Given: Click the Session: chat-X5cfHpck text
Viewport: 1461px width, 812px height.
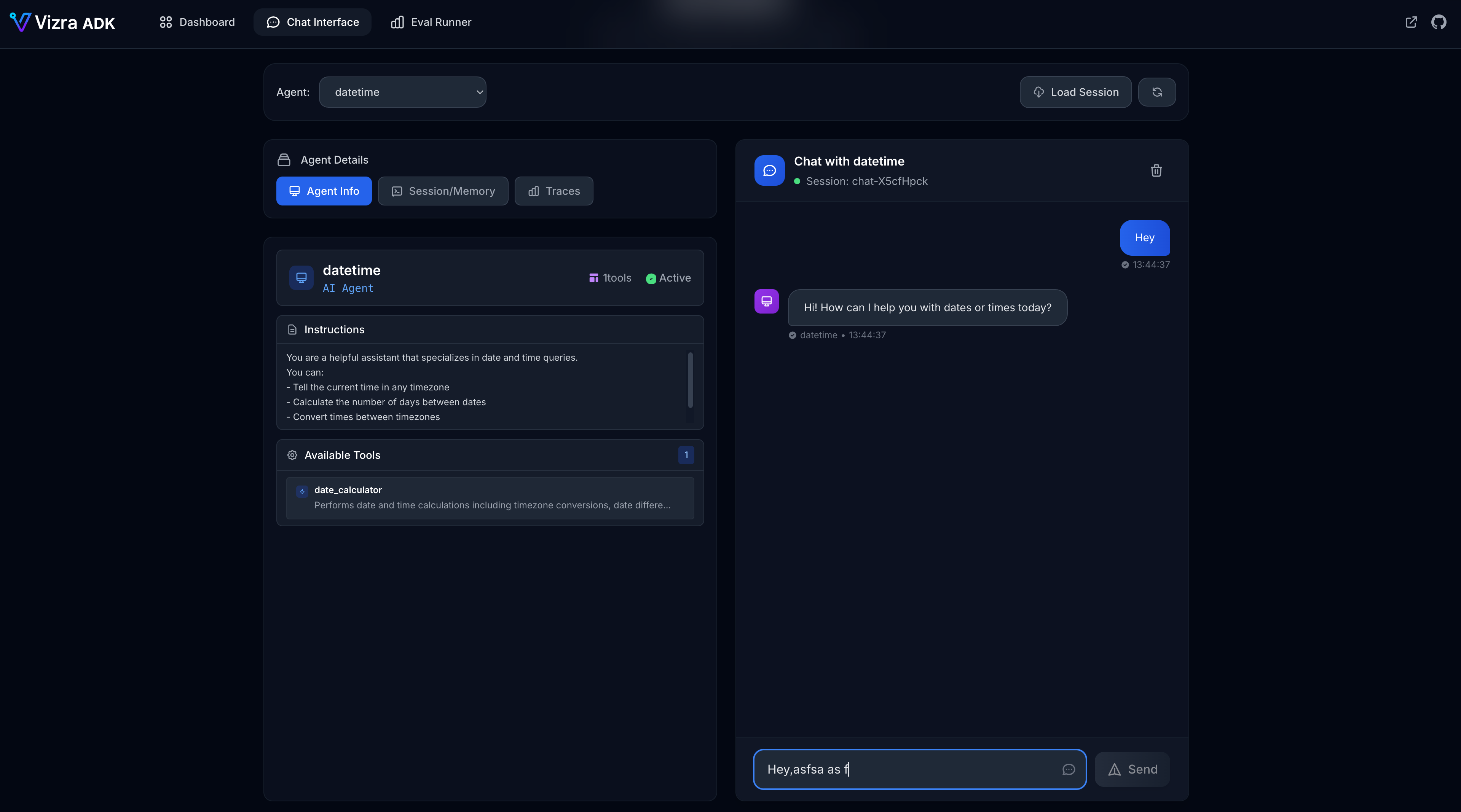Looking at the screenshot, I should [867, 182].
